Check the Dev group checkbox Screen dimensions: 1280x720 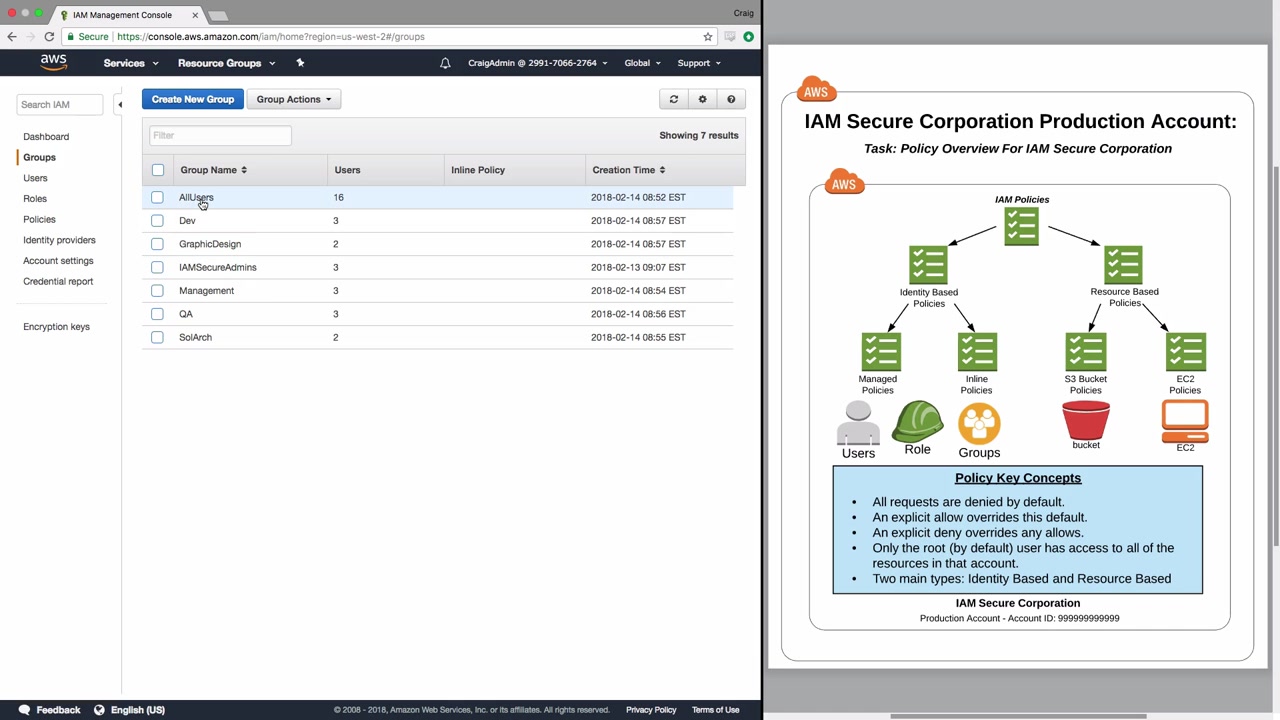pyautogui.click(x=157, y=220)
